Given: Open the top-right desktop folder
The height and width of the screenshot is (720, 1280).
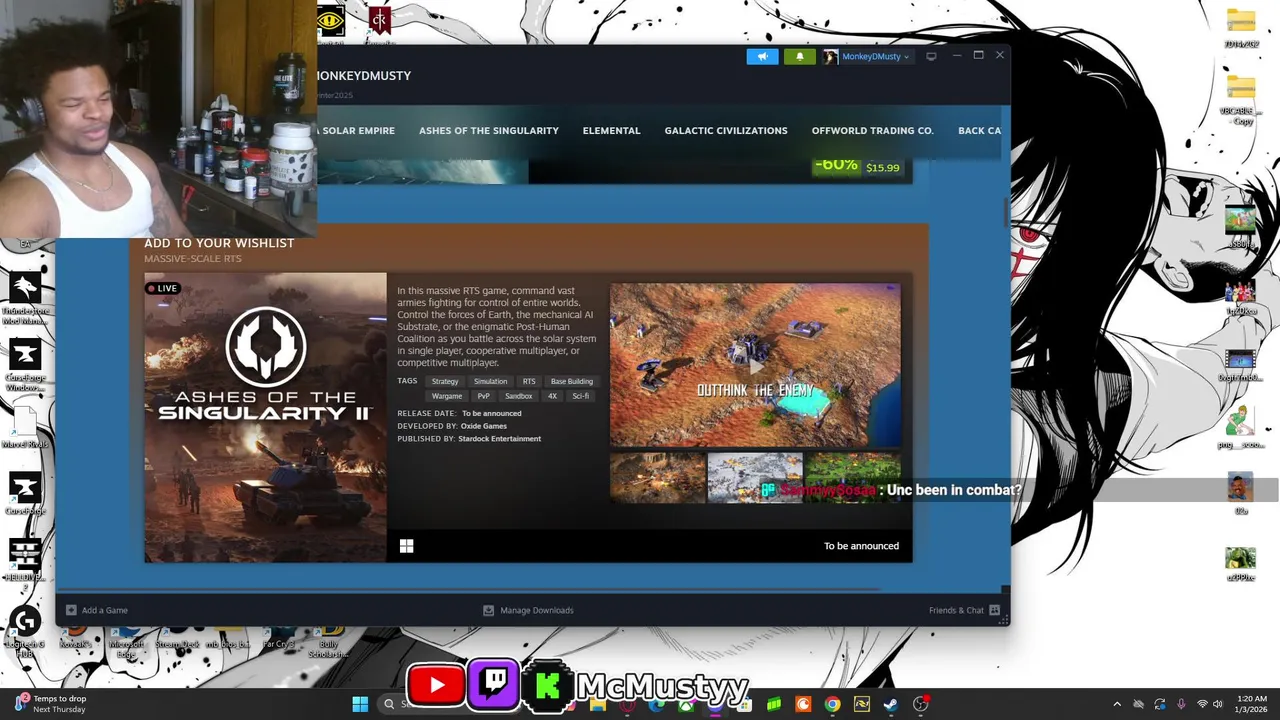Looking at the screenshot, I should [1241, 27].
